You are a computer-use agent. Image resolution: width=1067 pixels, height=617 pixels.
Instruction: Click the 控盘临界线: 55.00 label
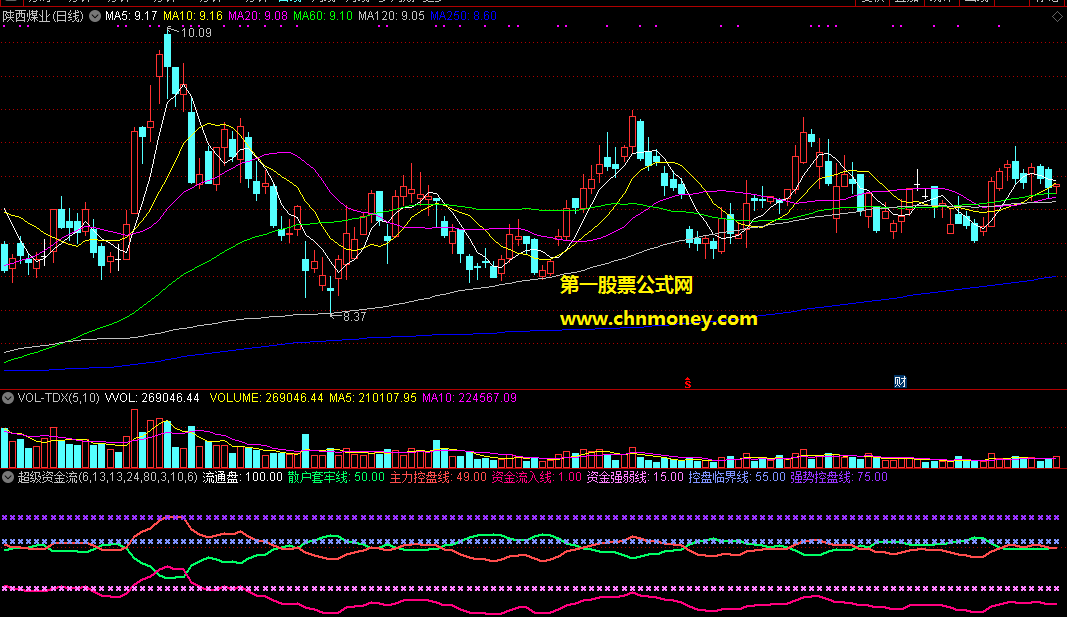point(737,478)
